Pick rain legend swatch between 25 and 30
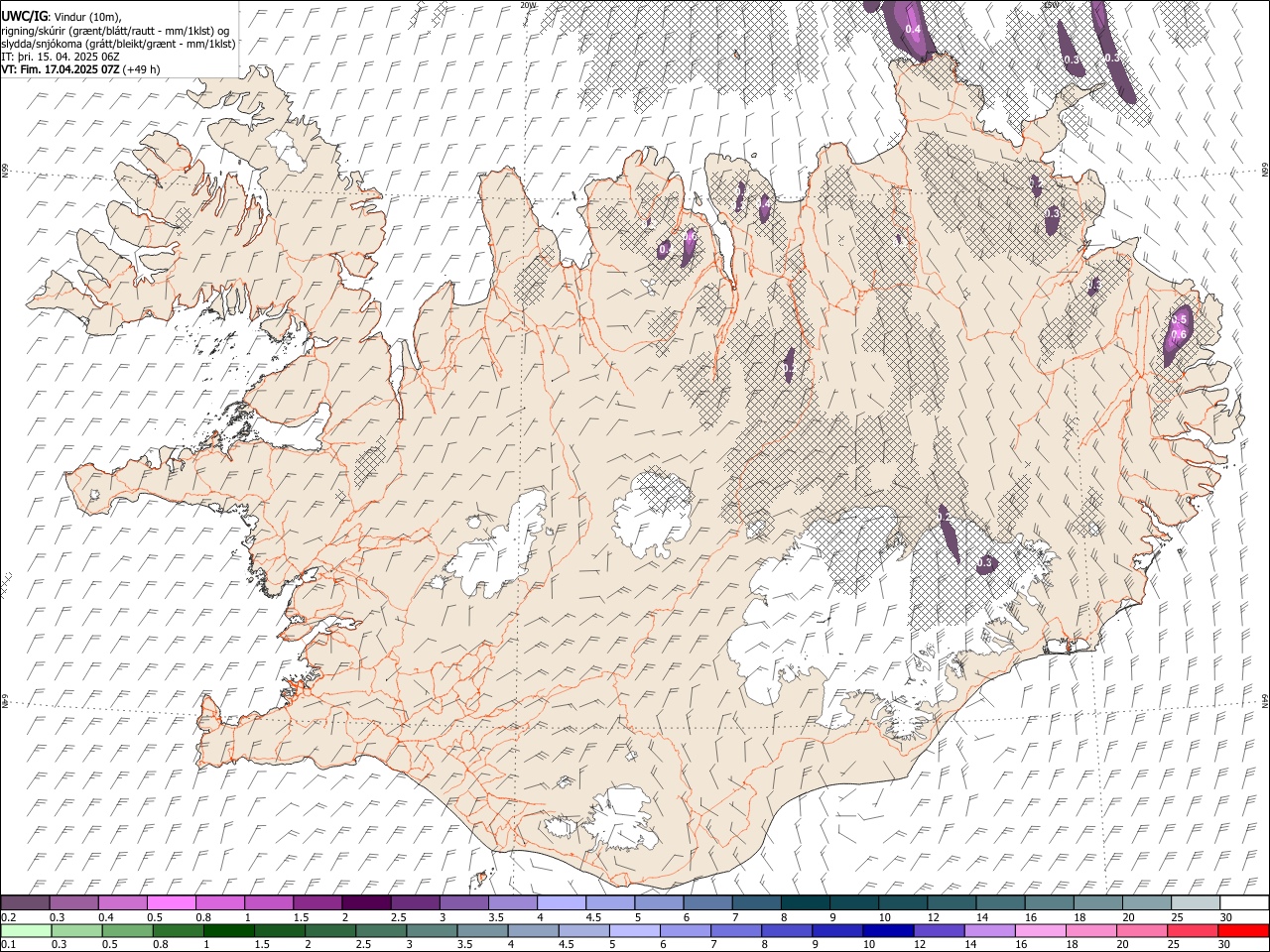The width and height of the screenshot is (1270, 952). [1191, 930]
